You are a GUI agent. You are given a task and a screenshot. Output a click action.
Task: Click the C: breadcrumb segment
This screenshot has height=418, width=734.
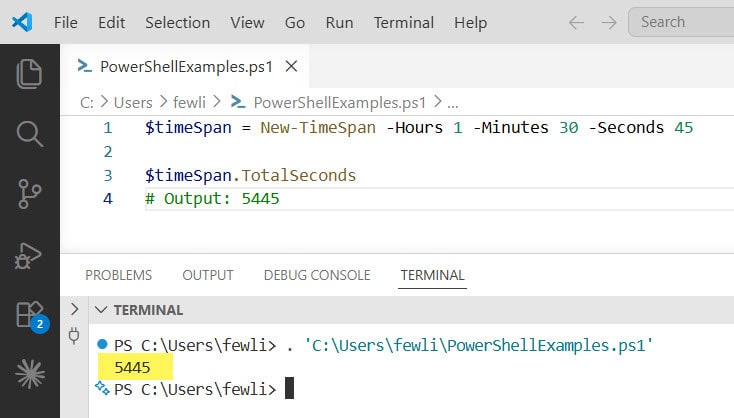(x=87, y=103)
